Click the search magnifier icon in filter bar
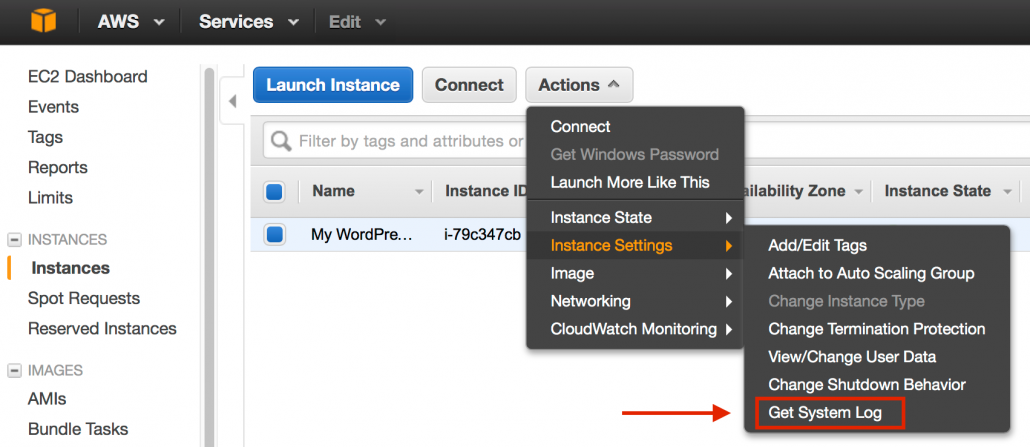 [x=281, y=141]
